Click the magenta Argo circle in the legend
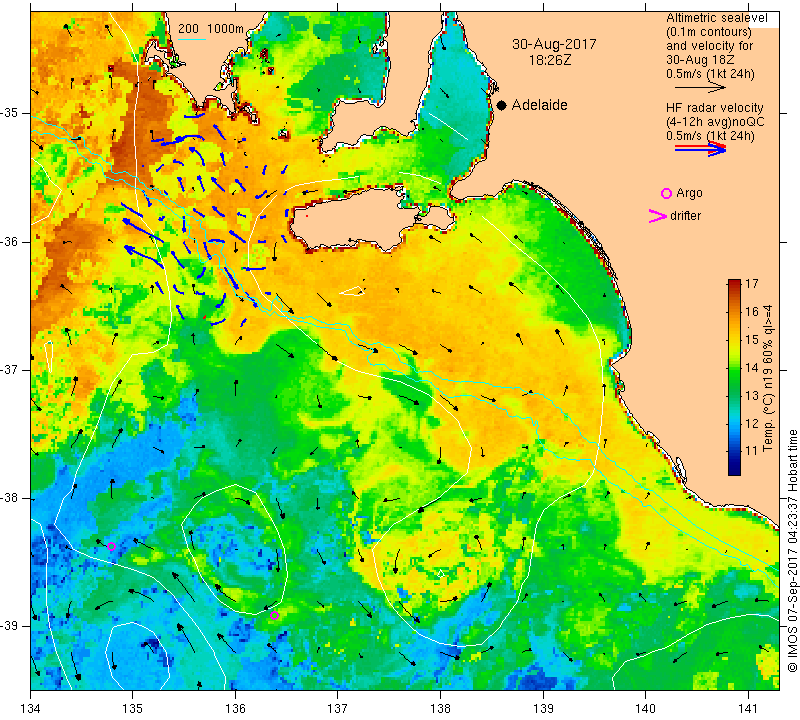The height and width of the screenshot is (720, 800). (x=666, y=193)
